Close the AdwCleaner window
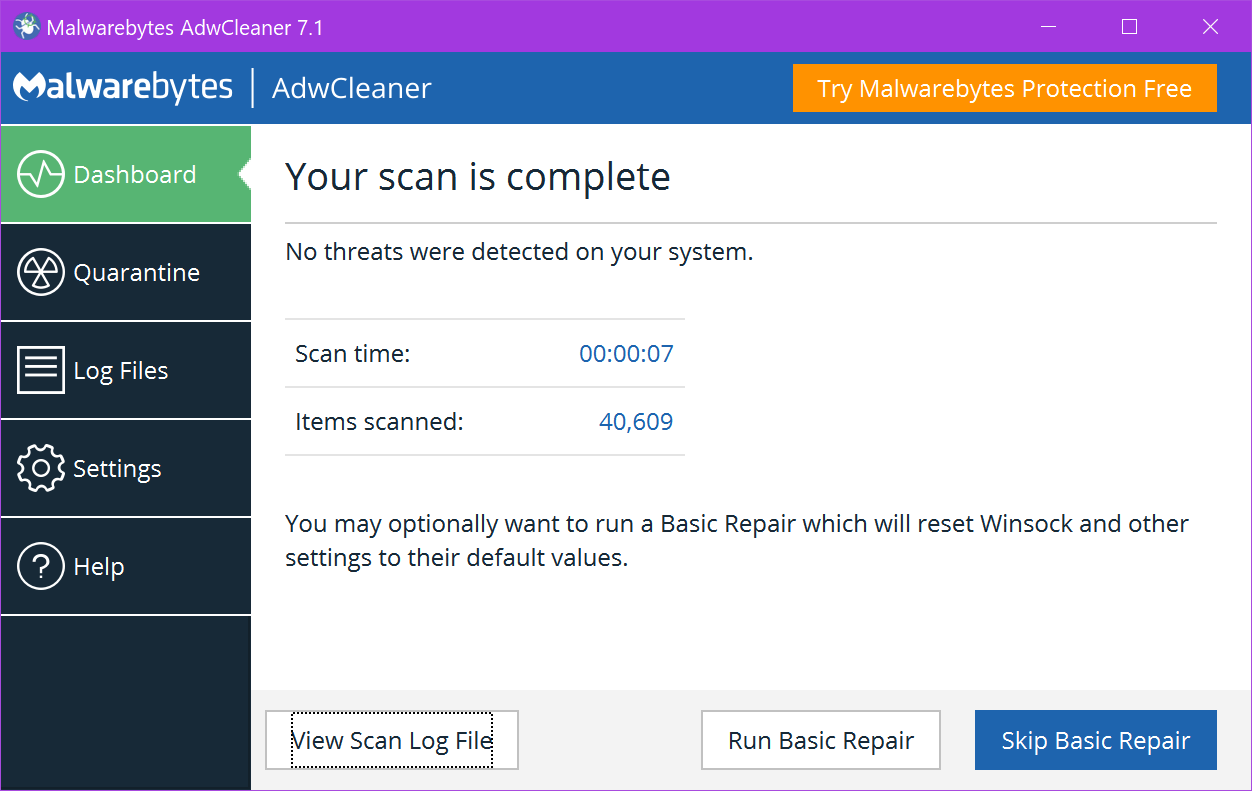 (1210, 27)
